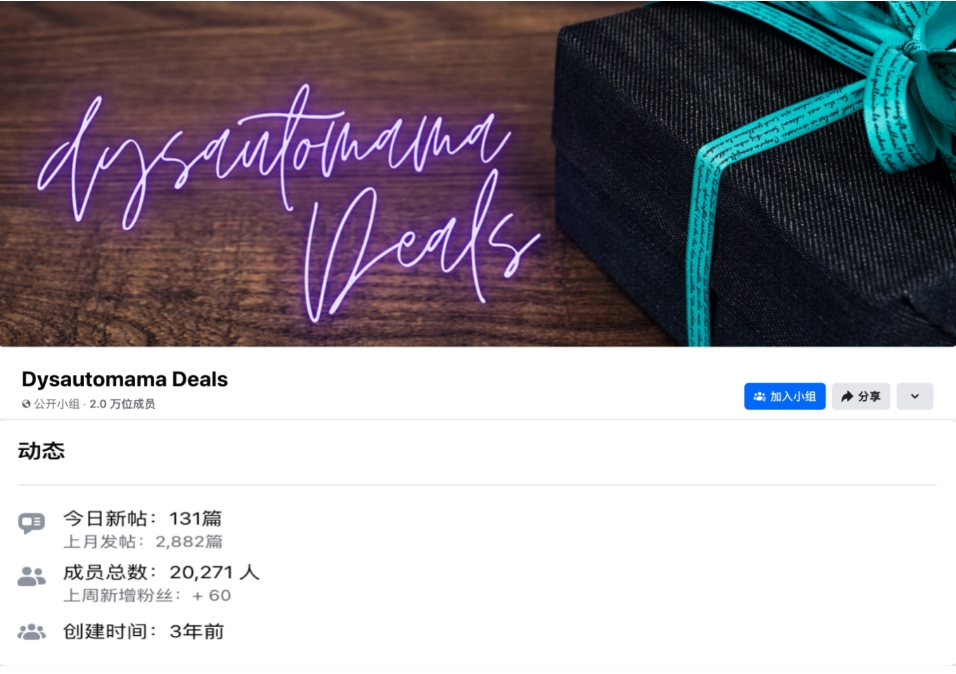Click the group icon beside 创建时间
The image size is (956, 674).
(32, 631)
